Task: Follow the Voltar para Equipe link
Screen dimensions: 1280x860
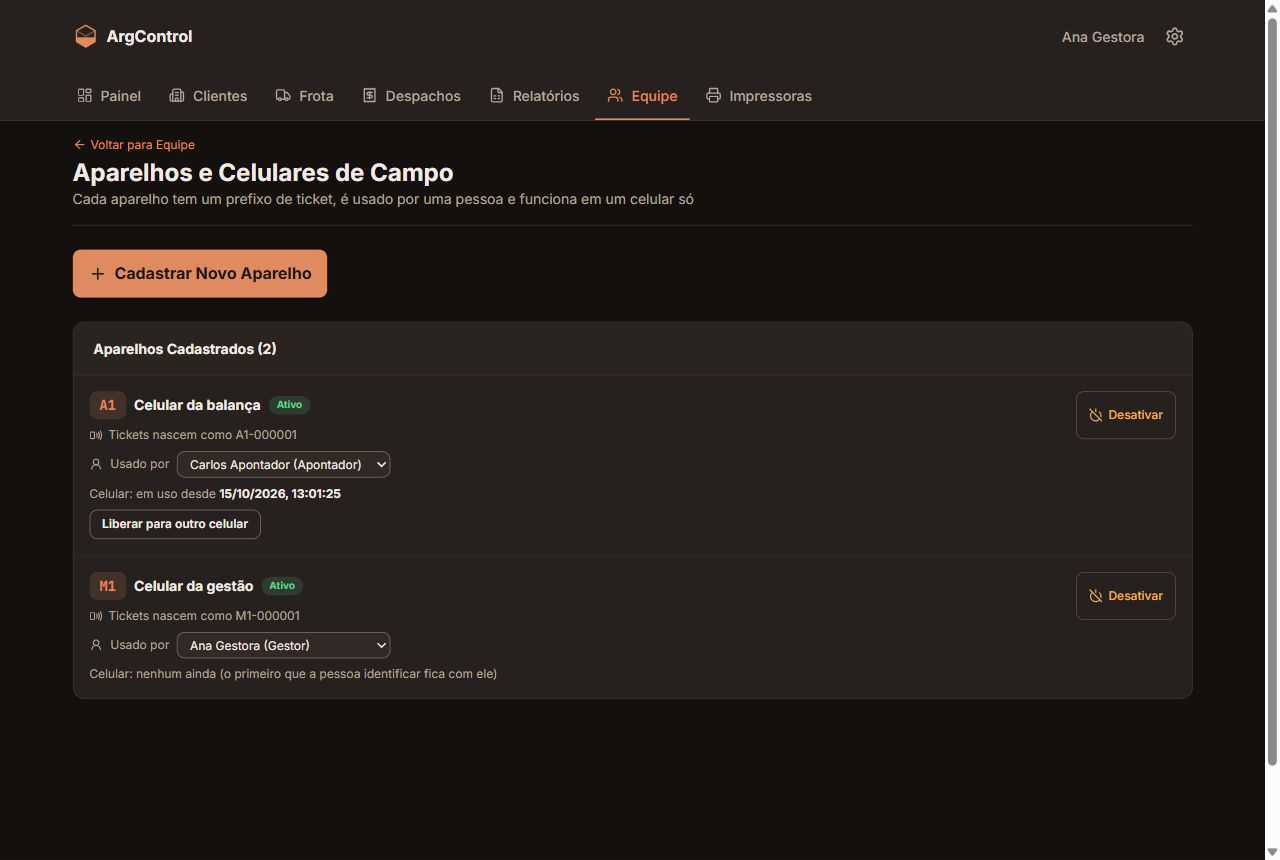Action: pyautogui.click(x=134, y=145)
